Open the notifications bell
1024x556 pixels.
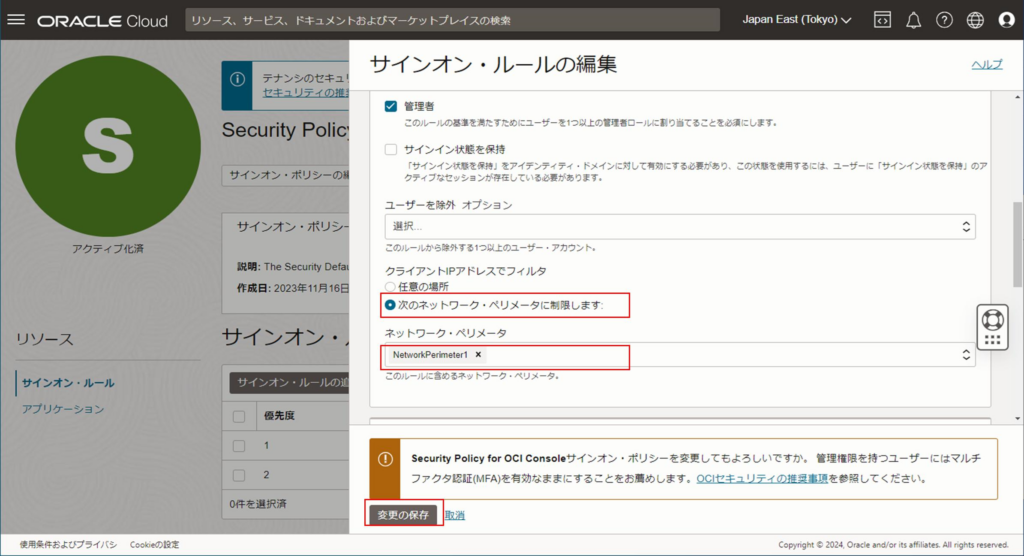click(x=913, y=20)
